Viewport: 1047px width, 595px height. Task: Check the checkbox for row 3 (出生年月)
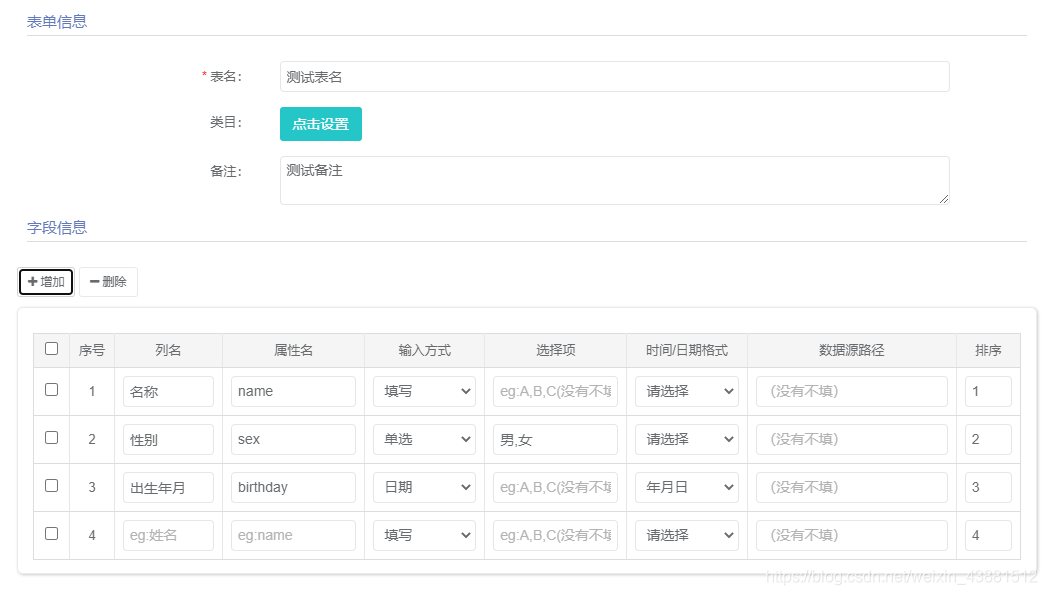click(51, 487)
